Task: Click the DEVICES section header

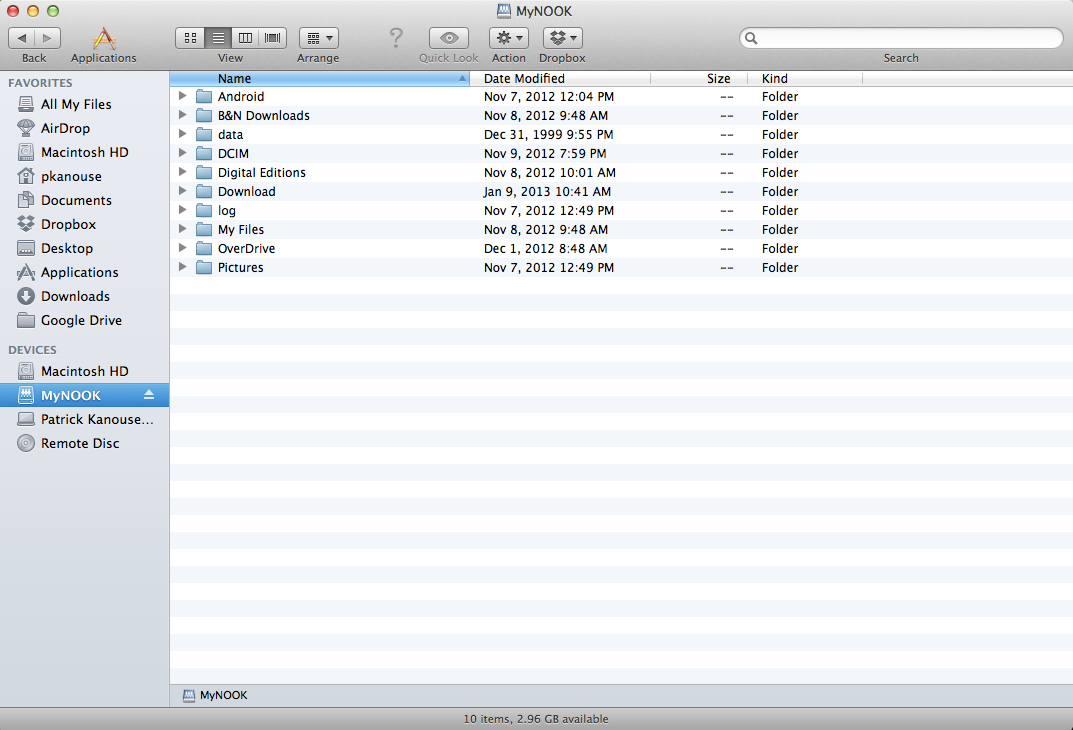Action: point(32,350)
